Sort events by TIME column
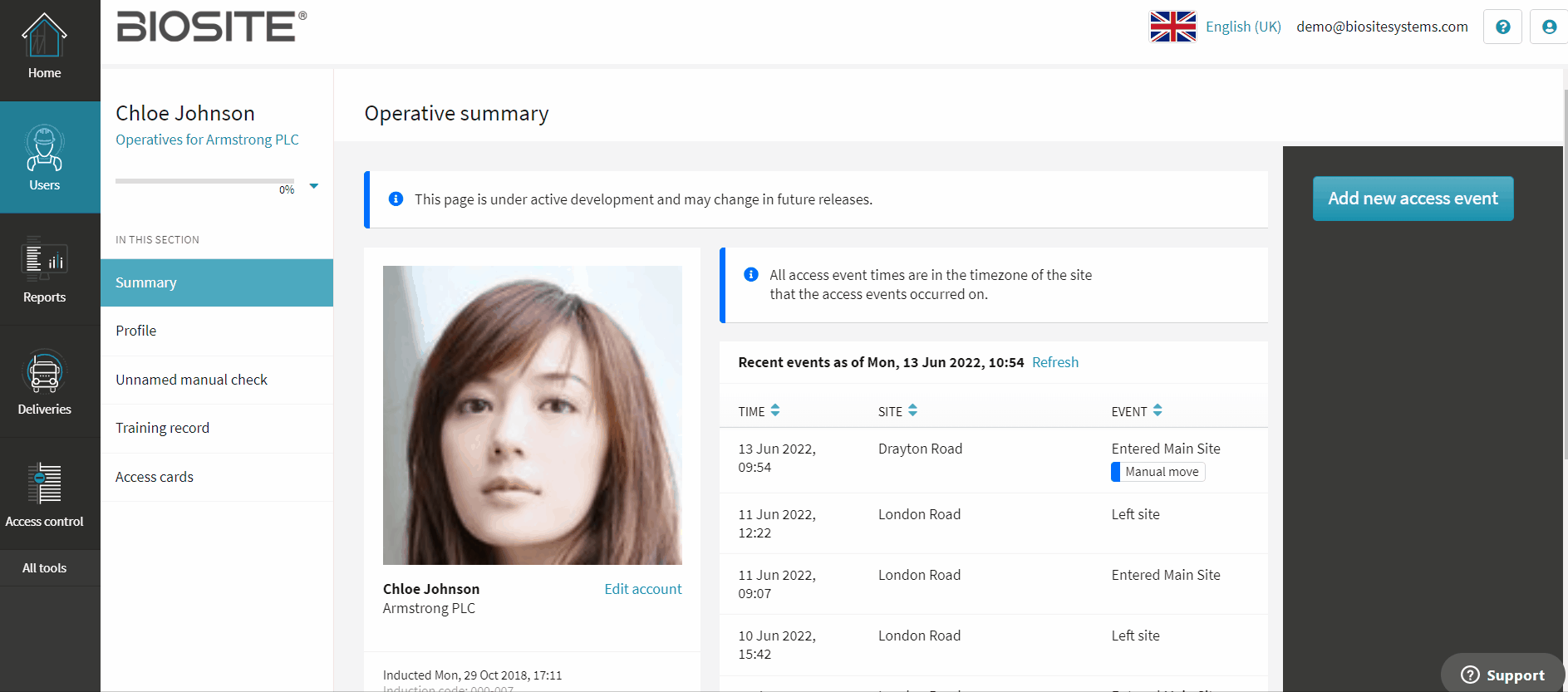Image resolution: width=1568 pixels, height=692 pixels. coord(759,411)
